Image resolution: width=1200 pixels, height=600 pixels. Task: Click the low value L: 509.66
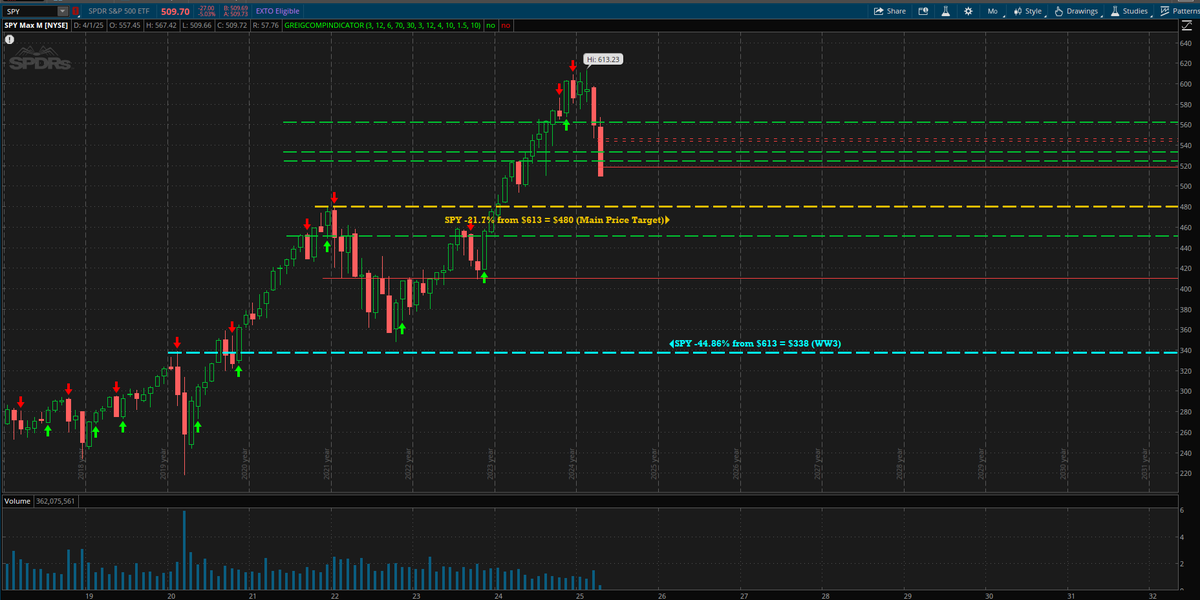tap(197, 25)
